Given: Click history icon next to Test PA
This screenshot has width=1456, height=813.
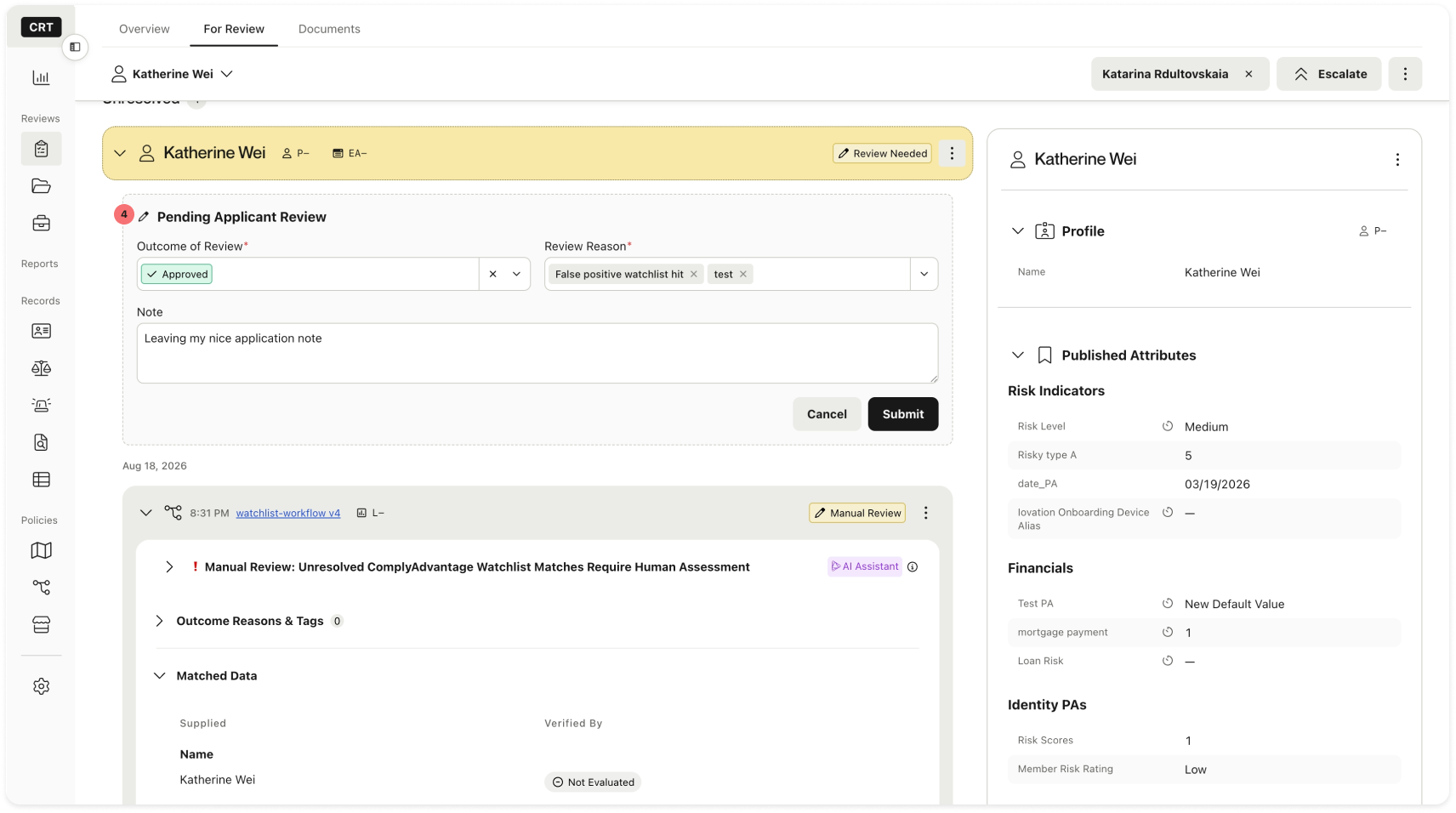Looking at the screenshot, I should click(x=1168, y=604).
